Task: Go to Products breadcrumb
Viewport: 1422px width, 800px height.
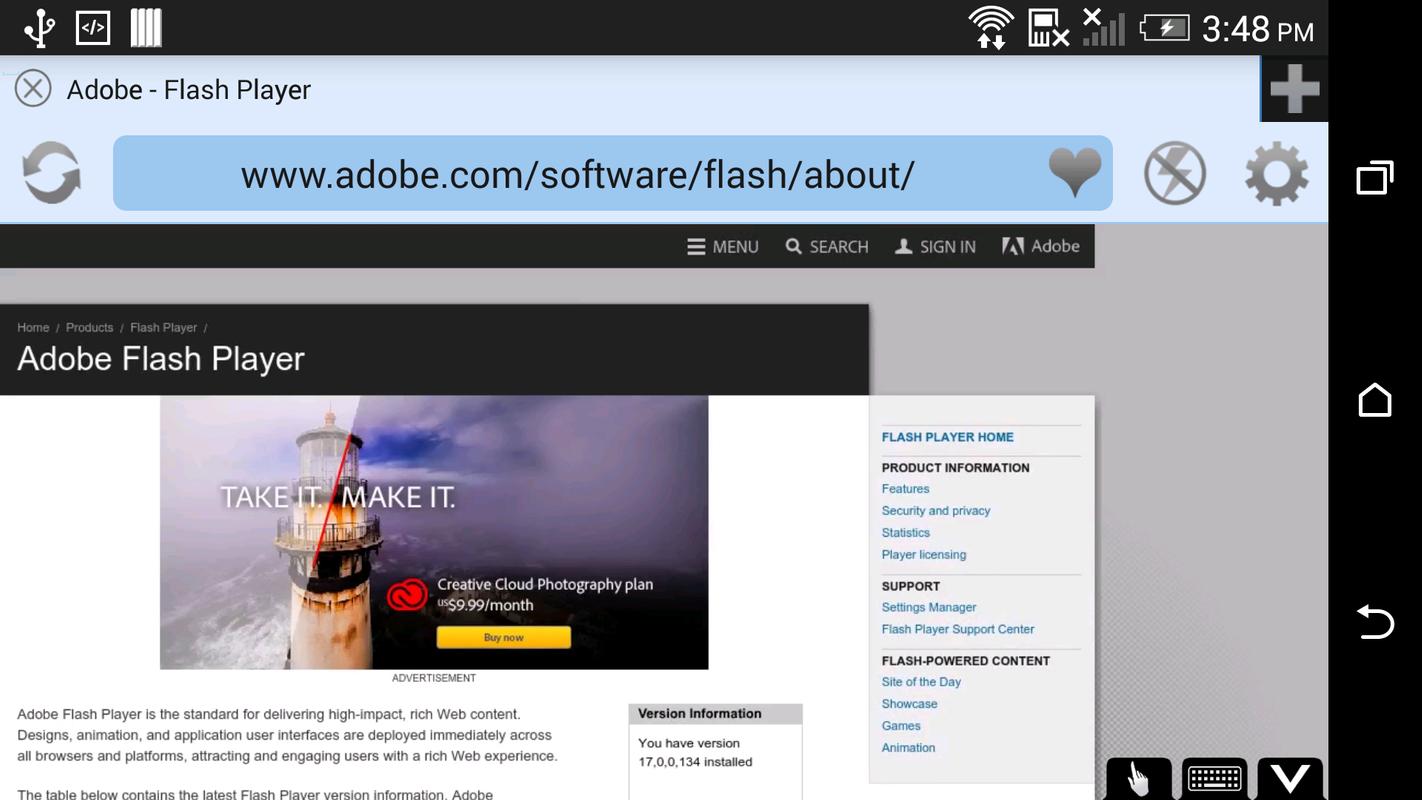Action: 89,328
